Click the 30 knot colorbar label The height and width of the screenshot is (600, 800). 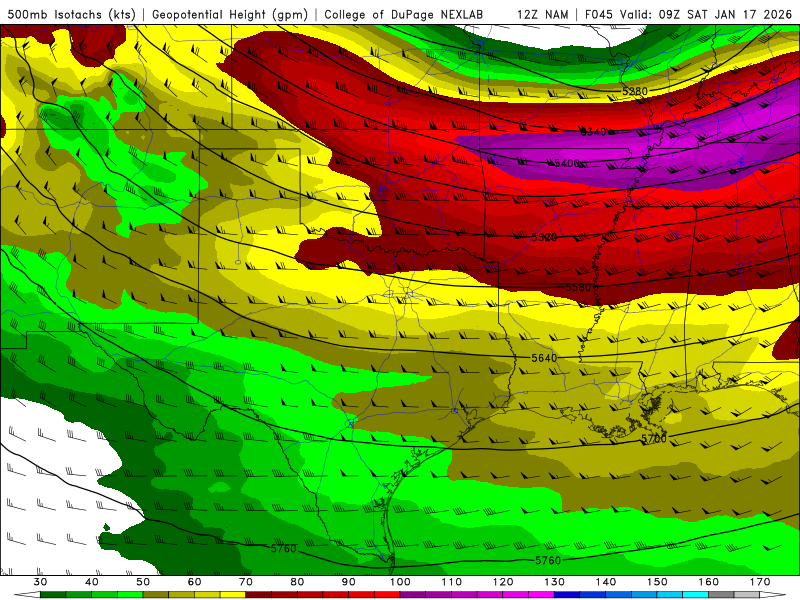pos(40,582)
